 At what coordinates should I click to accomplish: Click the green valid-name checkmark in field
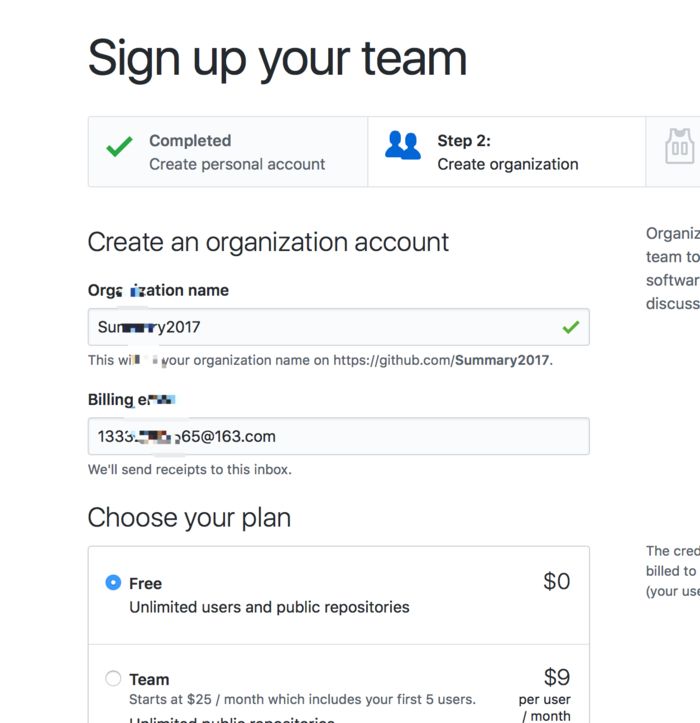(x=571, y=327)
